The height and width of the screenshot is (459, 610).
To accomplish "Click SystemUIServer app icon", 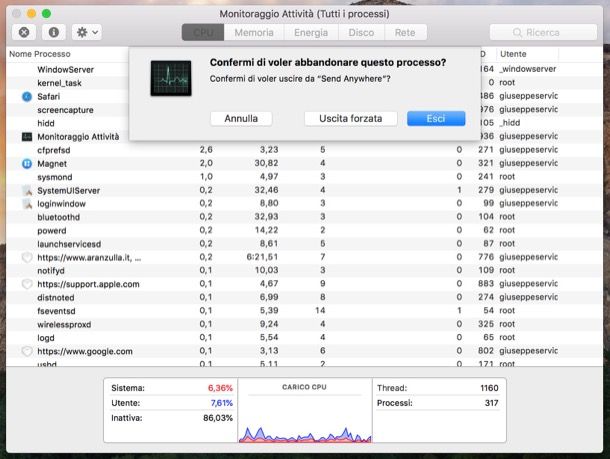I will click(27, 191).
